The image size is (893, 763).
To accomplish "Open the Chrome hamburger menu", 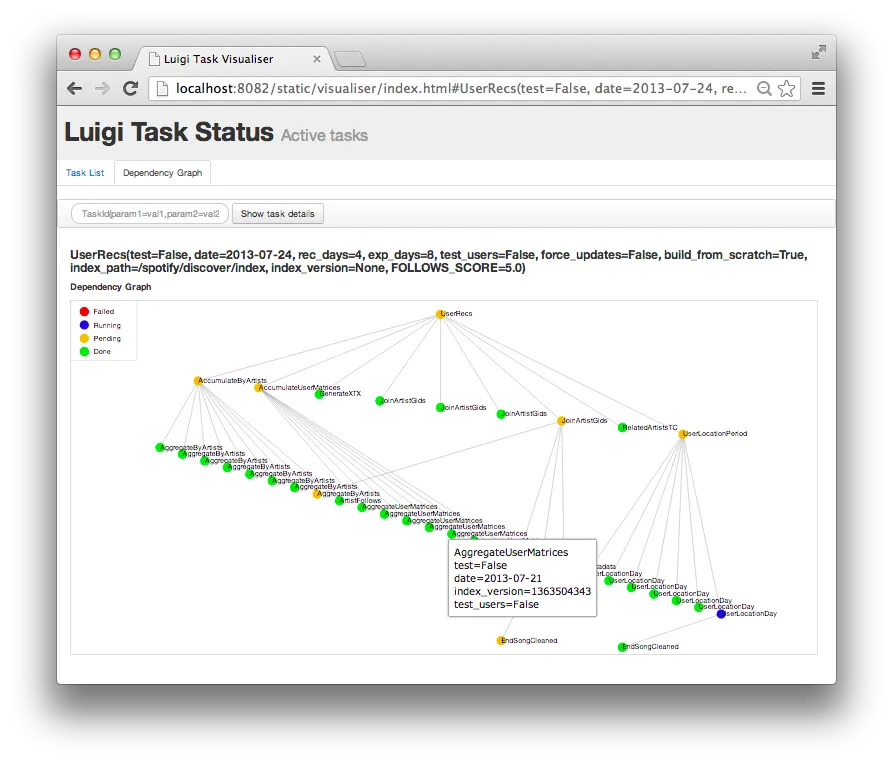I will [818, 88].
